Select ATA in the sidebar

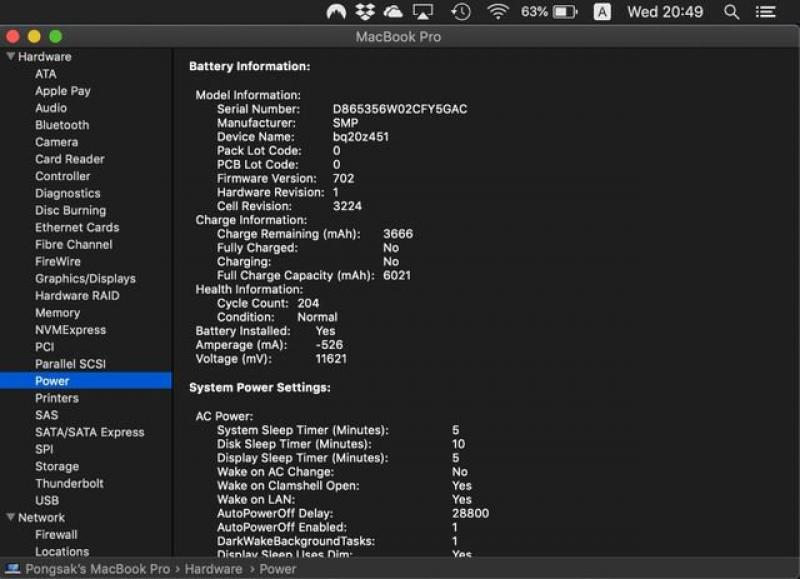click(45, 74)
